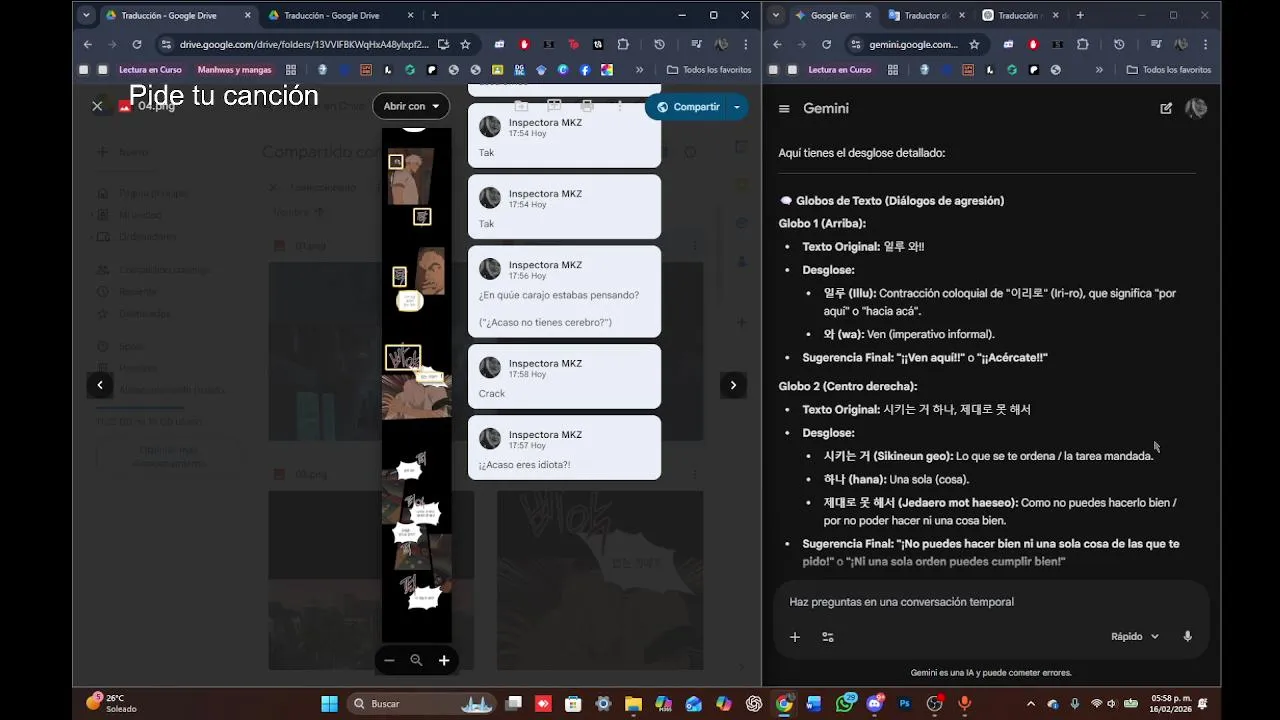Expand hidden bookmarks chevron in Gemini window
The height and width of the screenshot is (720, 1280).
click(x=1099, y=70)
